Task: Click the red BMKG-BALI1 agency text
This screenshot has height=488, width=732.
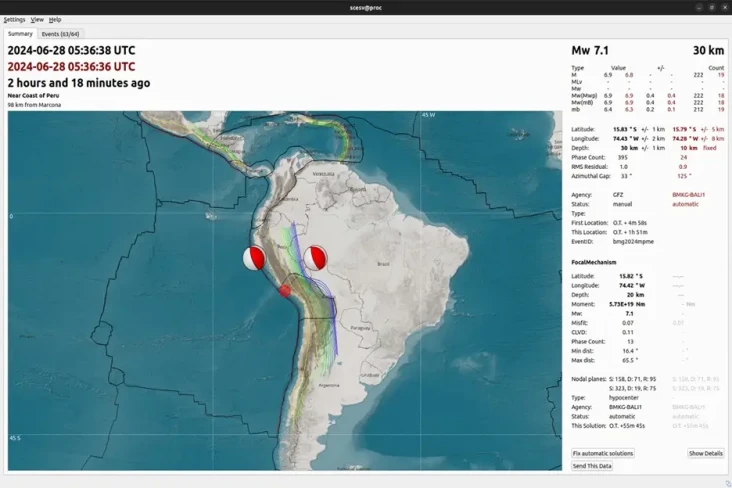Action: tap(689, 195)
